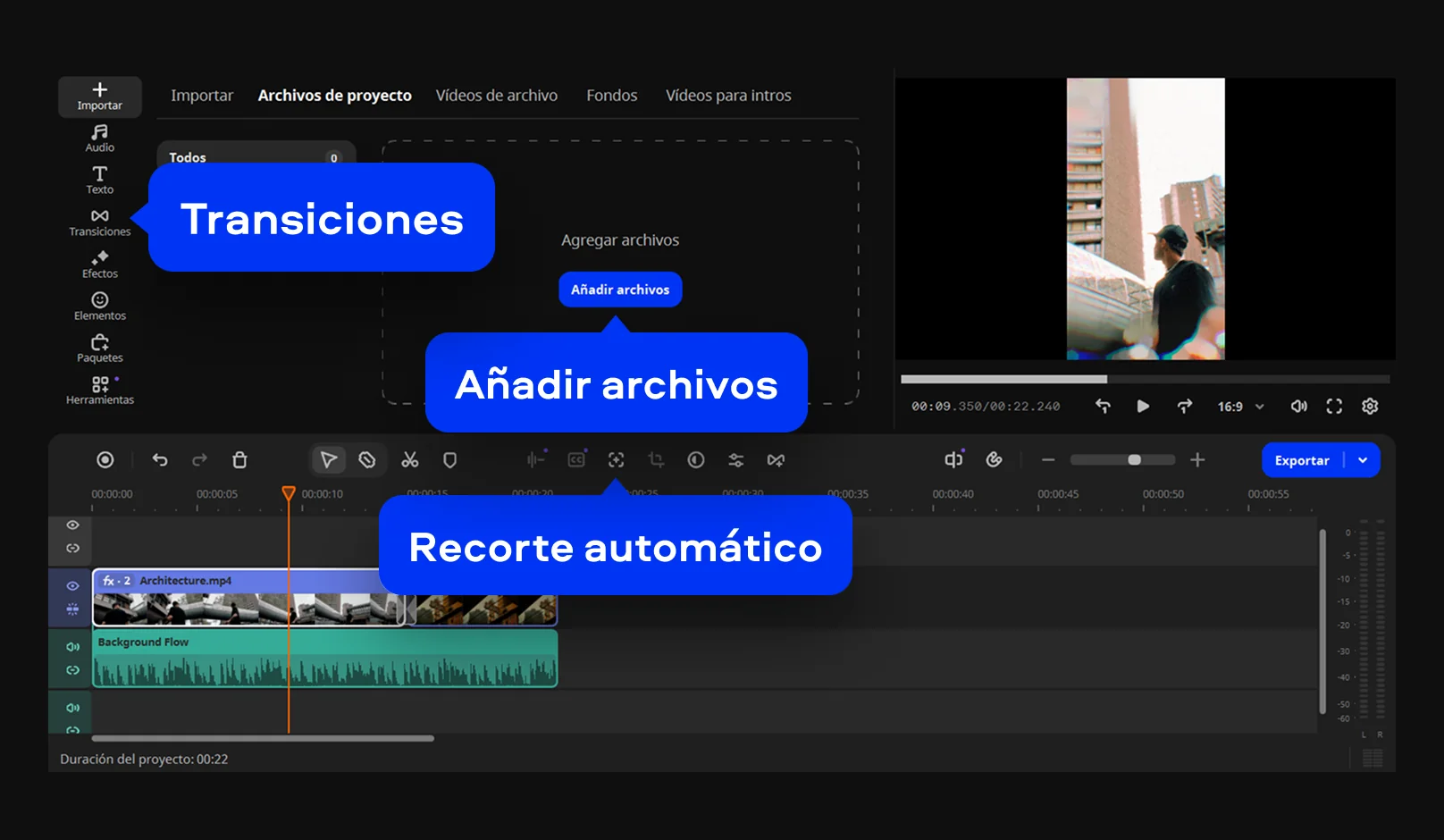The height and width of the screenshot is (840, 1444).
Task: Click the scissors split-clip icon
Action: point(410,460)
